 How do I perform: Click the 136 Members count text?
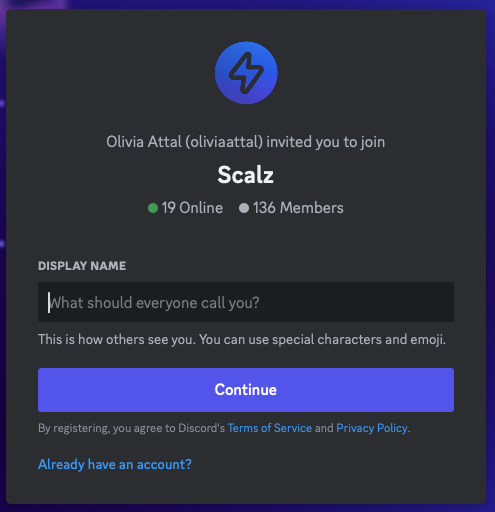pos(298,208)
